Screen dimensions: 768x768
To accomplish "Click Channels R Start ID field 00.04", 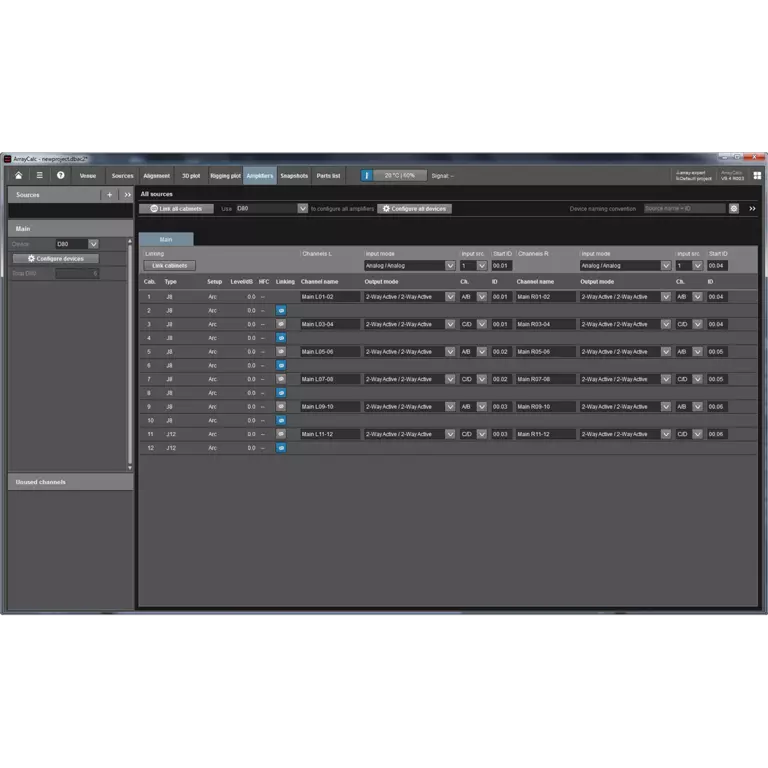I will click(717, 265).
